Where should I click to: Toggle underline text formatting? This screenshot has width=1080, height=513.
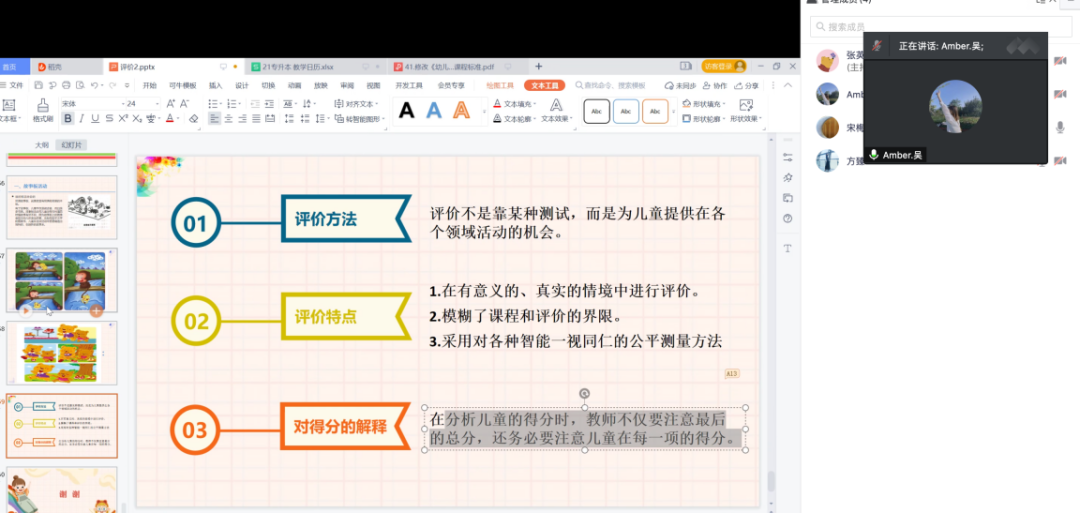[94, 119]
